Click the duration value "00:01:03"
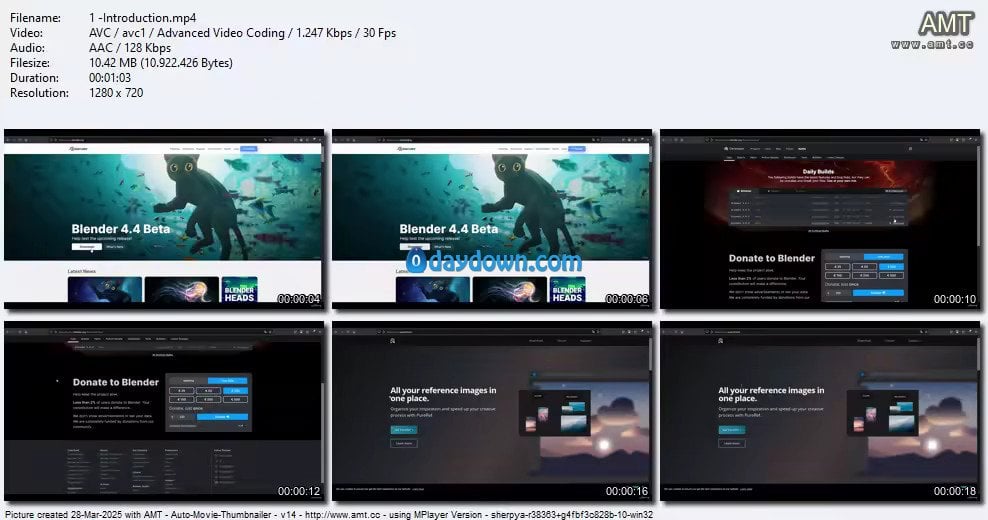Viewport: 988px width, 520px height. click(110, 78)
